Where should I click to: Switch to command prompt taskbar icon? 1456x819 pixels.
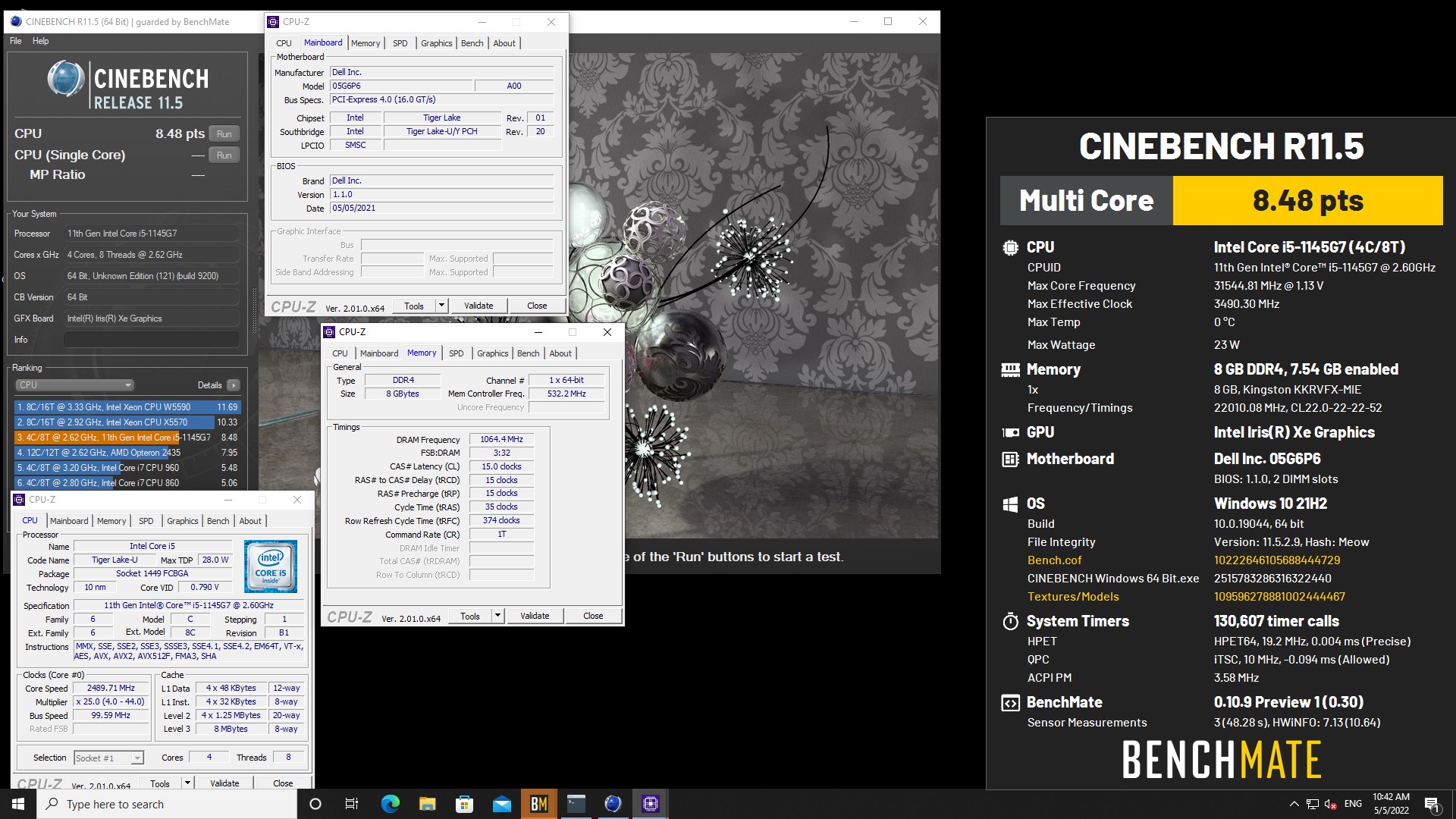tap(576, 804)
